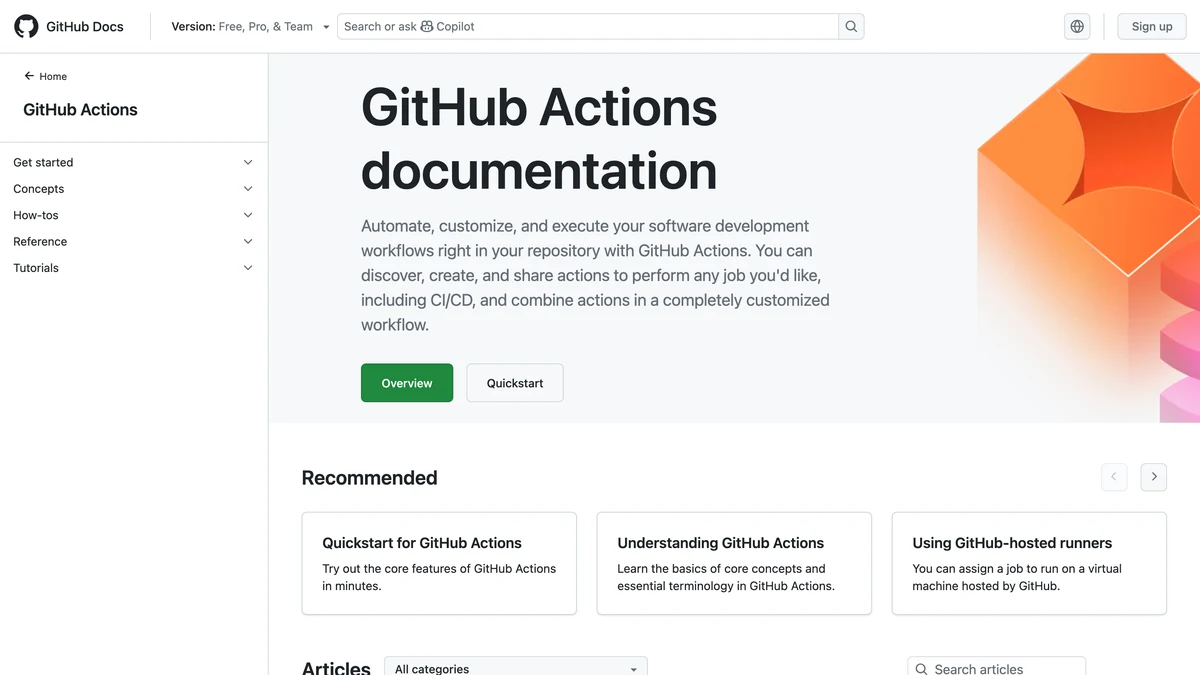Open Understanding GitHub Actions card
The width and height of the screenshot is (1200, 675).
734,563
